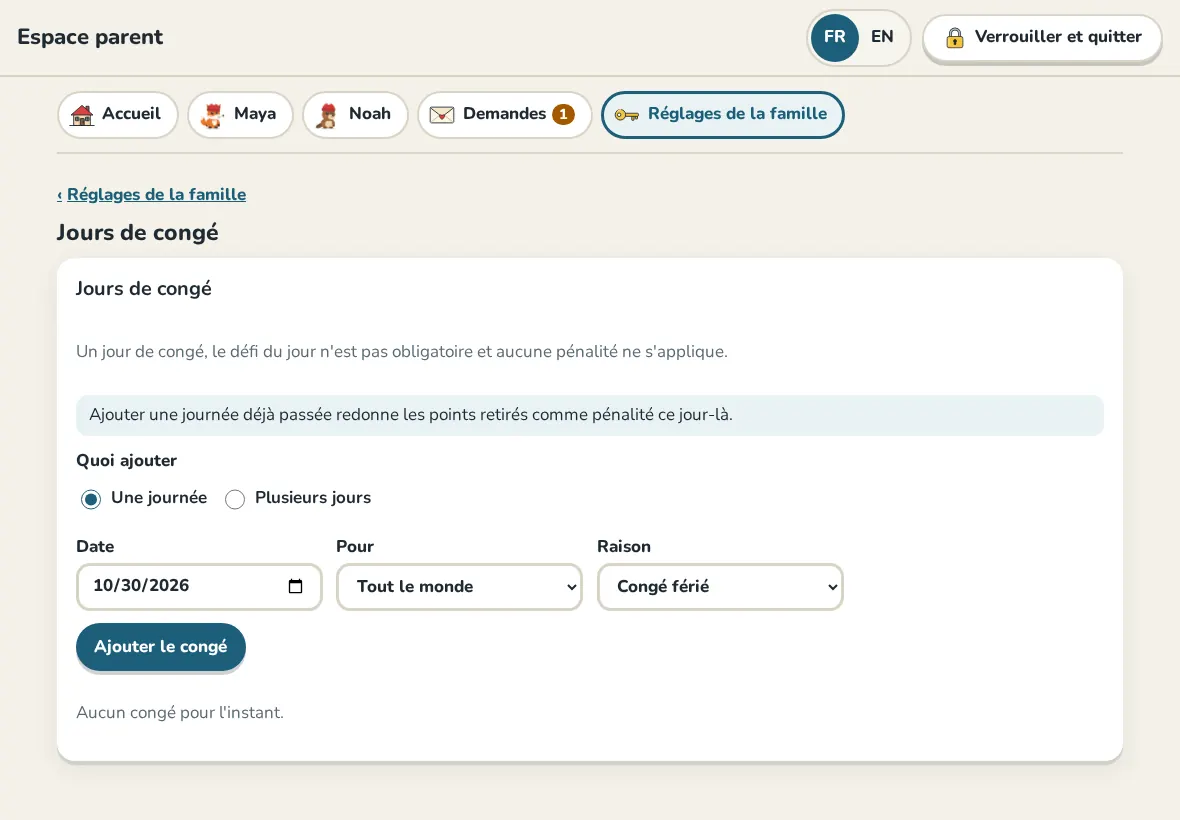1180x820 pixels.
Task: Click the key icon in family settings tab
Action: pyautogui.click(x=626, y=115)
